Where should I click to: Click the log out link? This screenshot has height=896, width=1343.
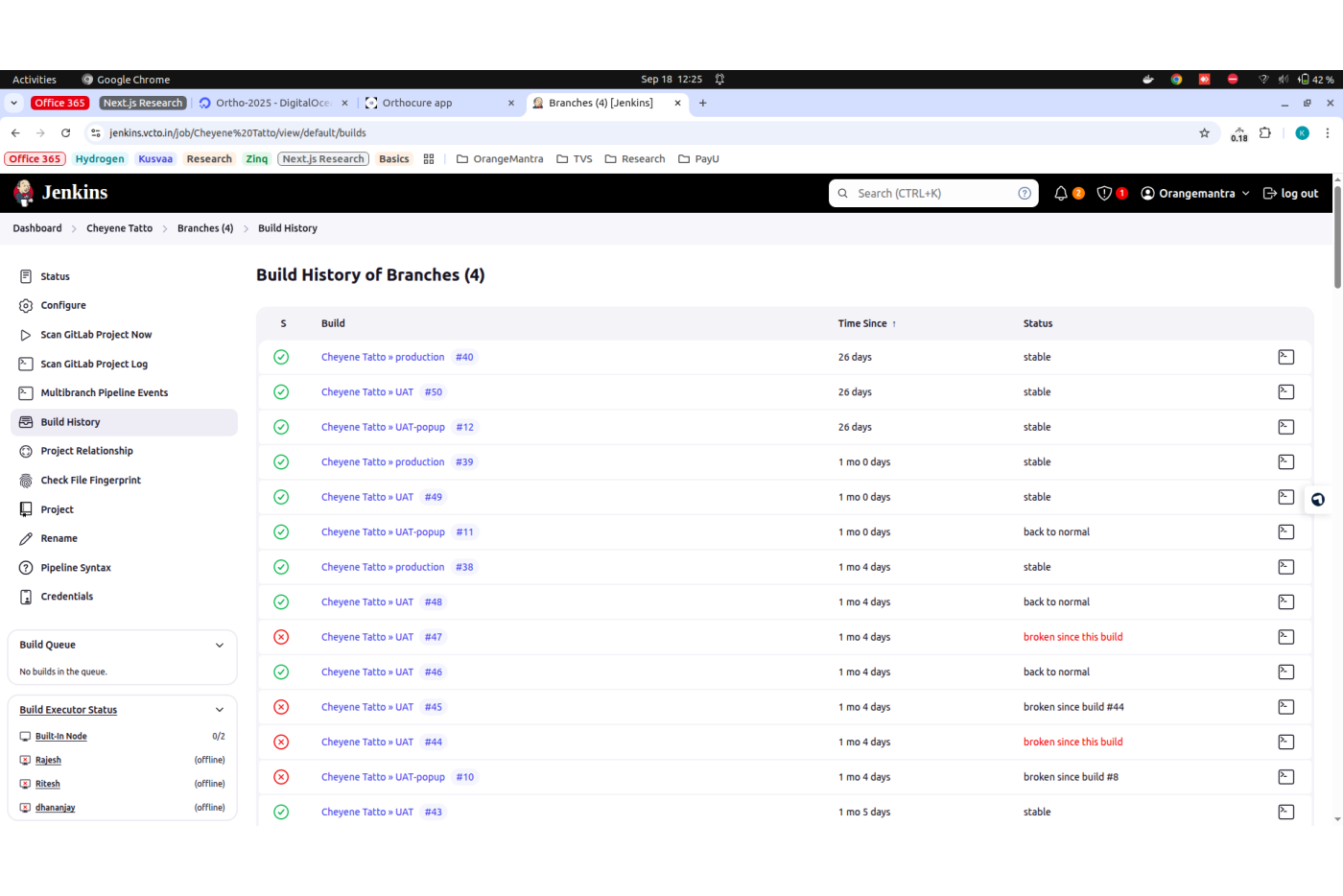1291,194
